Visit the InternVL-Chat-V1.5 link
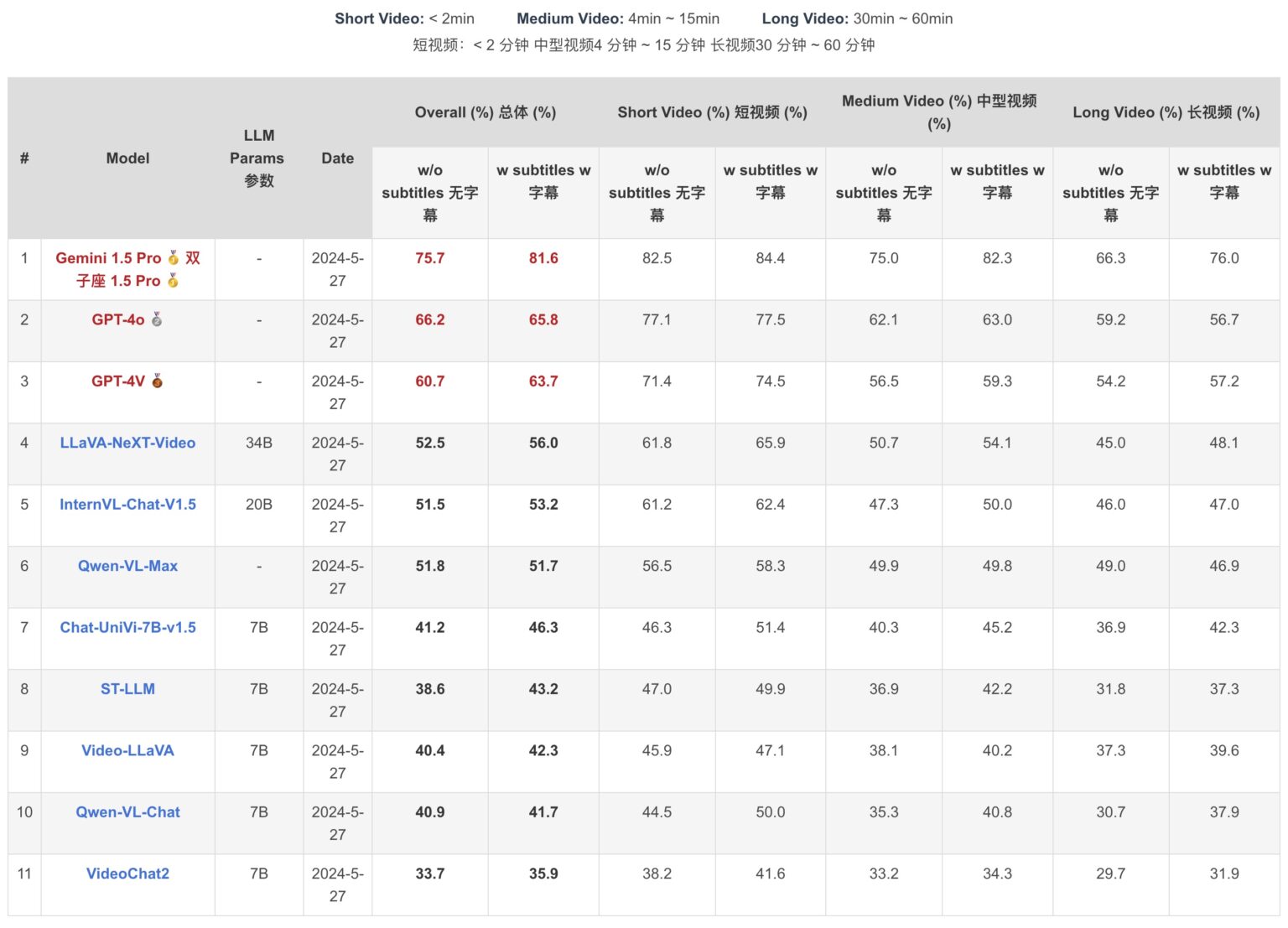Viewport: 1288px width, 928px height. 127,505
